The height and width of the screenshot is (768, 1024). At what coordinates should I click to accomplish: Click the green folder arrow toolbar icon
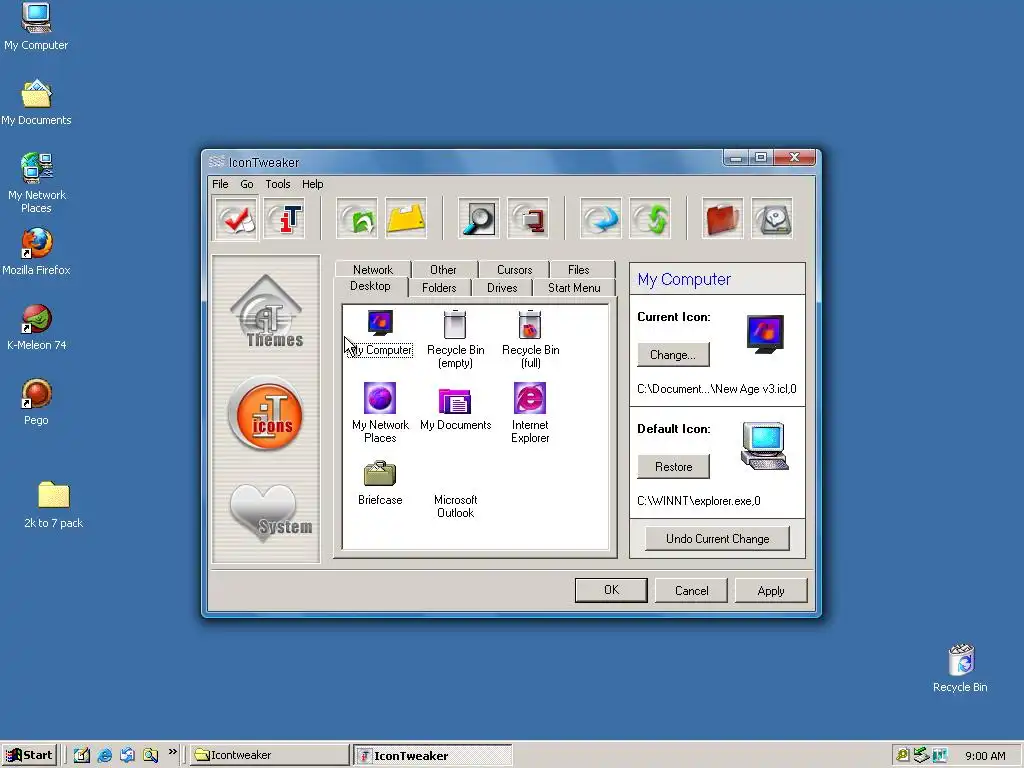357,219
